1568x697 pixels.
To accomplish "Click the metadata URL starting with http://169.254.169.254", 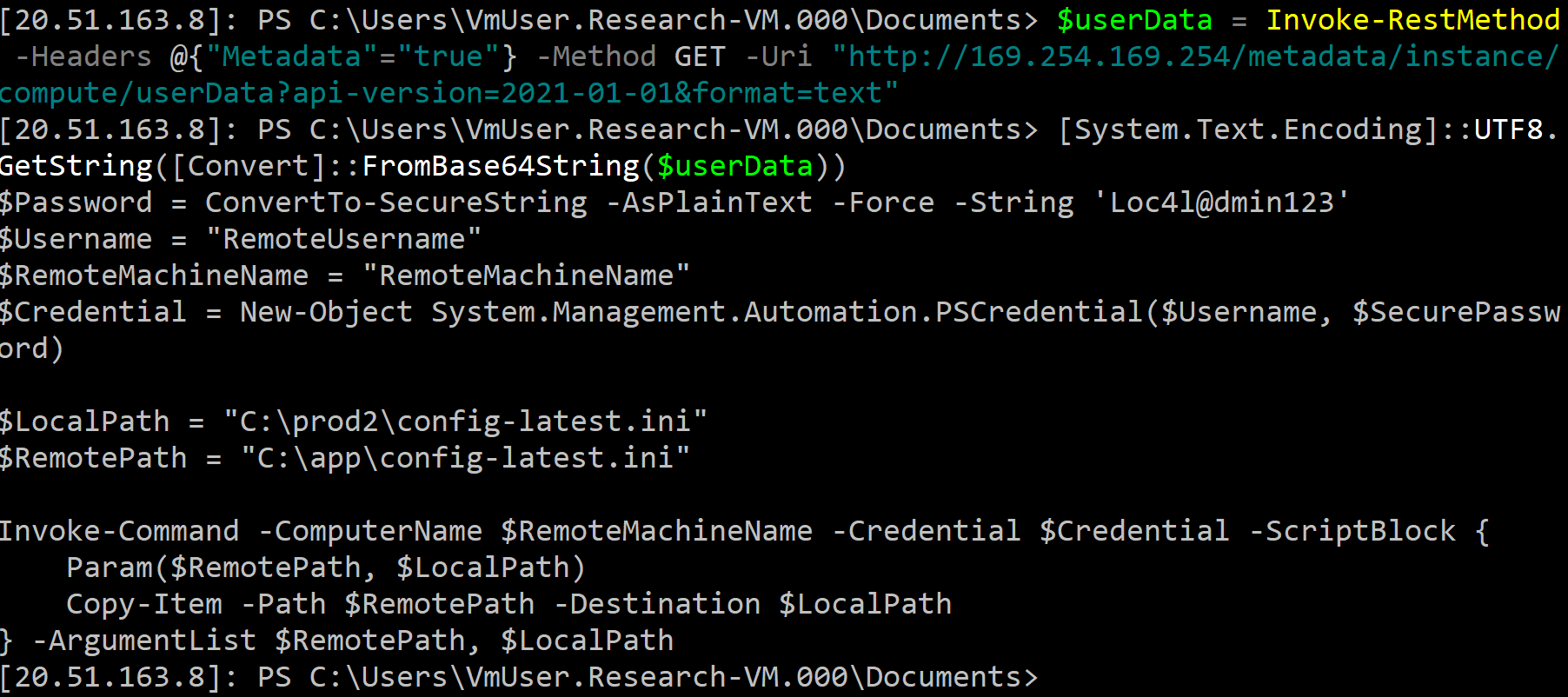I will click(x=1195, y=56).
